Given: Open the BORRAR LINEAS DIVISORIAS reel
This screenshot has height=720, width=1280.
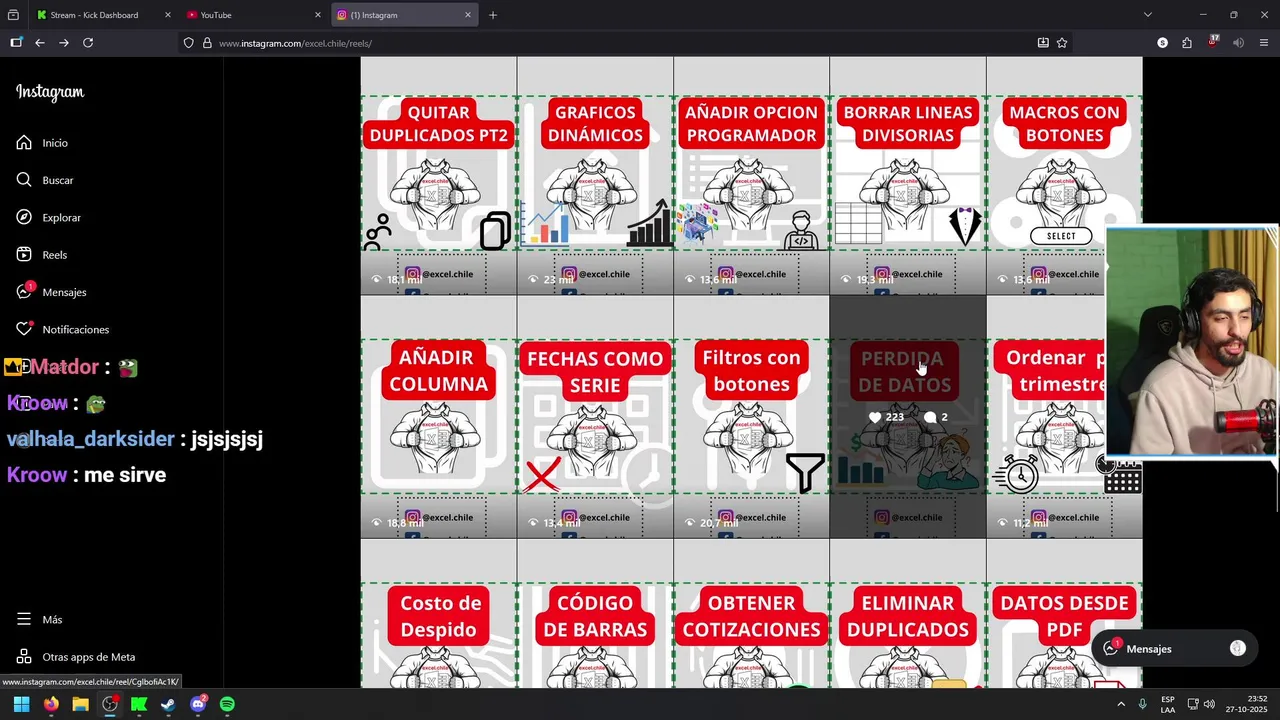Looking at the screenshot, I should point(908,176).
